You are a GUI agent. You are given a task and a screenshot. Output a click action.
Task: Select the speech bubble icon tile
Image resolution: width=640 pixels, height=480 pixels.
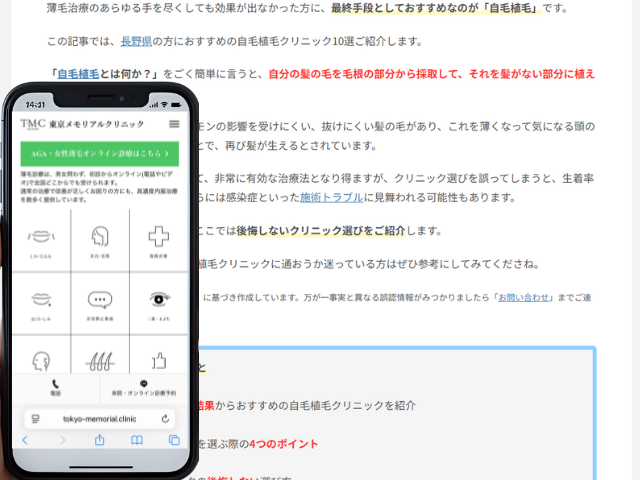click(99, 302)
